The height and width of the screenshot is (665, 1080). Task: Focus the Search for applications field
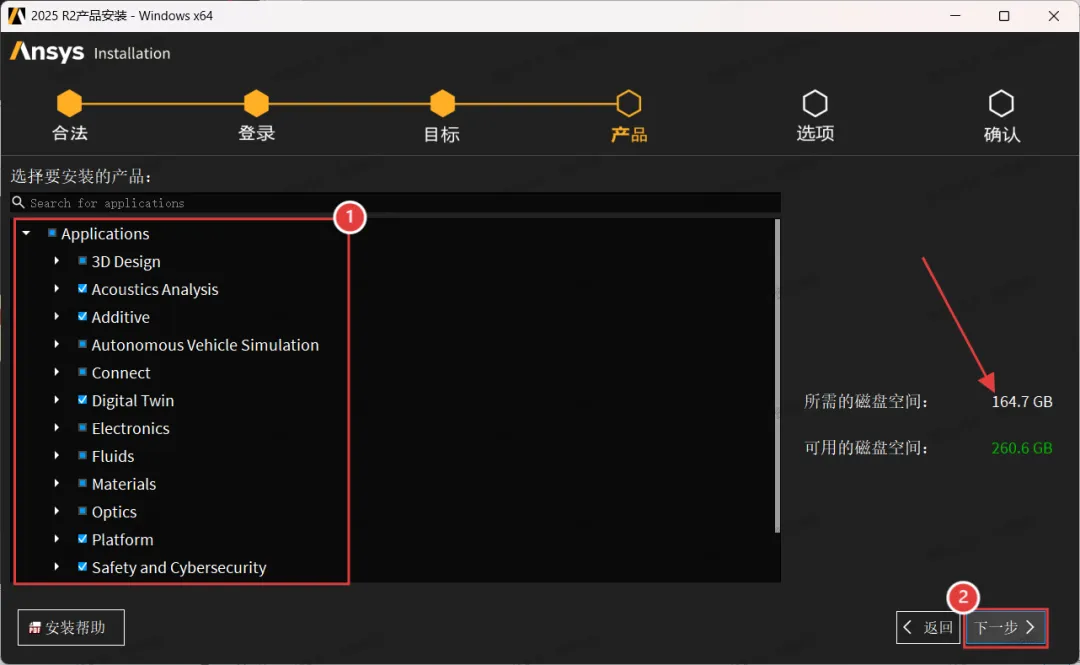[396, 203]
